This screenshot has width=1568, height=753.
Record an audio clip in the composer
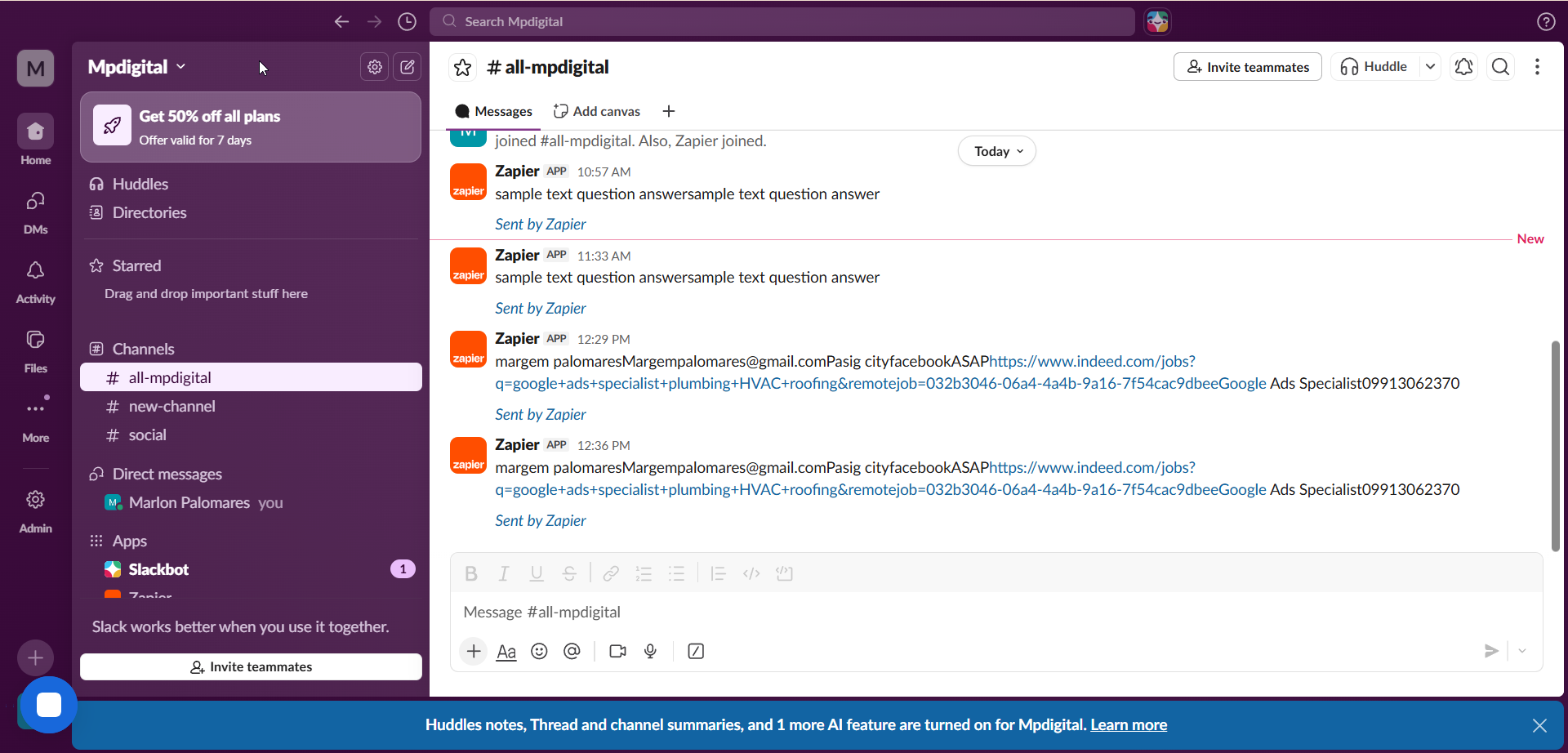click(650, 651)
